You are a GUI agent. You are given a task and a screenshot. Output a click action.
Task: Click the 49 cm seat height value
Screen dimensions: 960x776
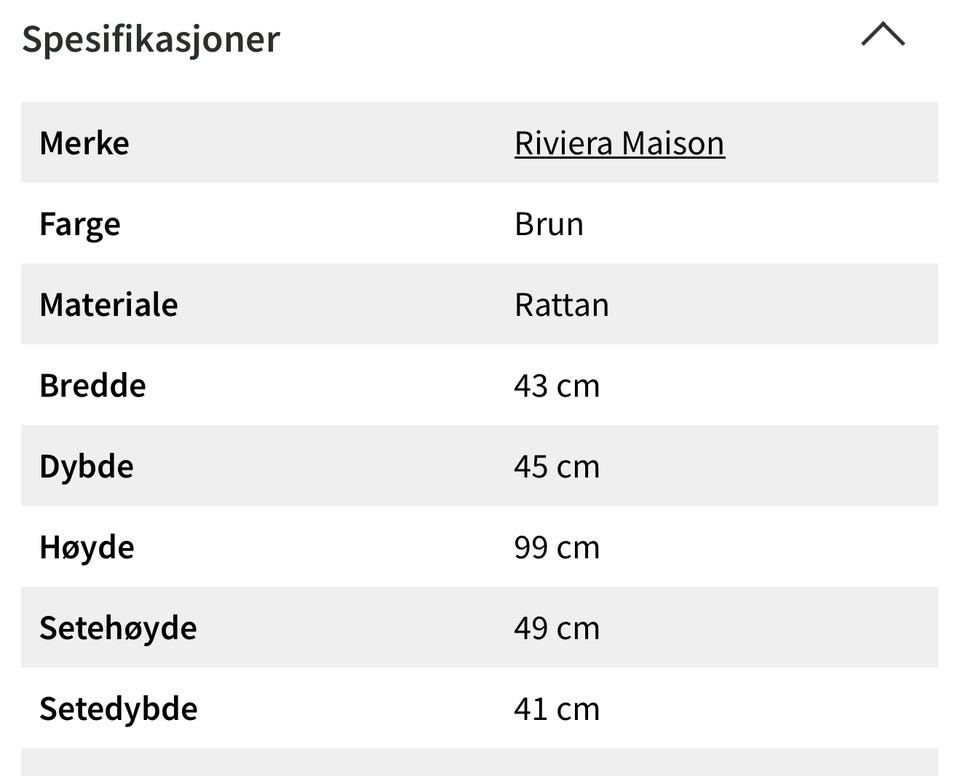coord(557,629)
